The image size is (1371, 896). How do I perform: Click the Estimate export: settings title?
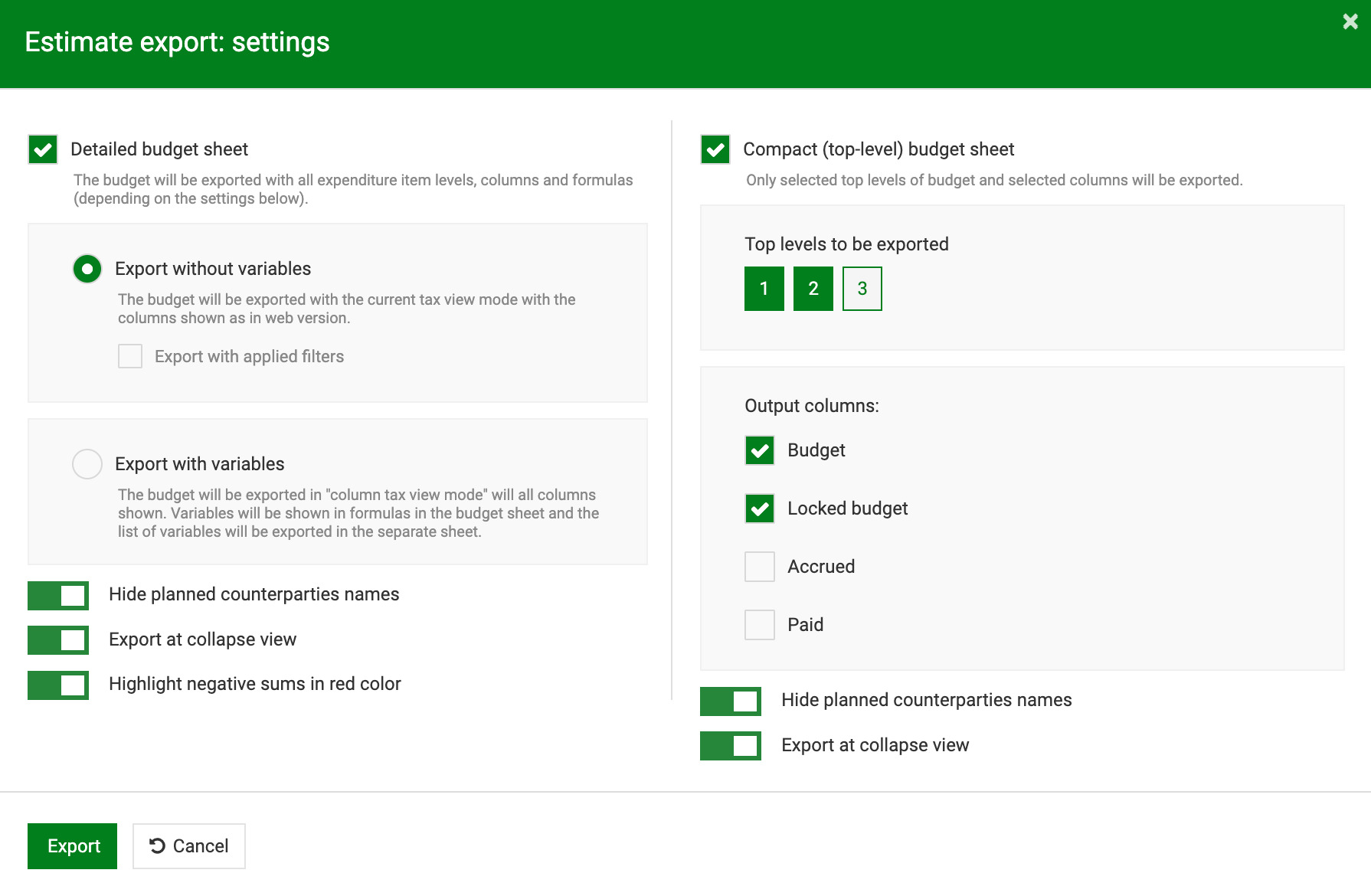(x=177, y=42)
